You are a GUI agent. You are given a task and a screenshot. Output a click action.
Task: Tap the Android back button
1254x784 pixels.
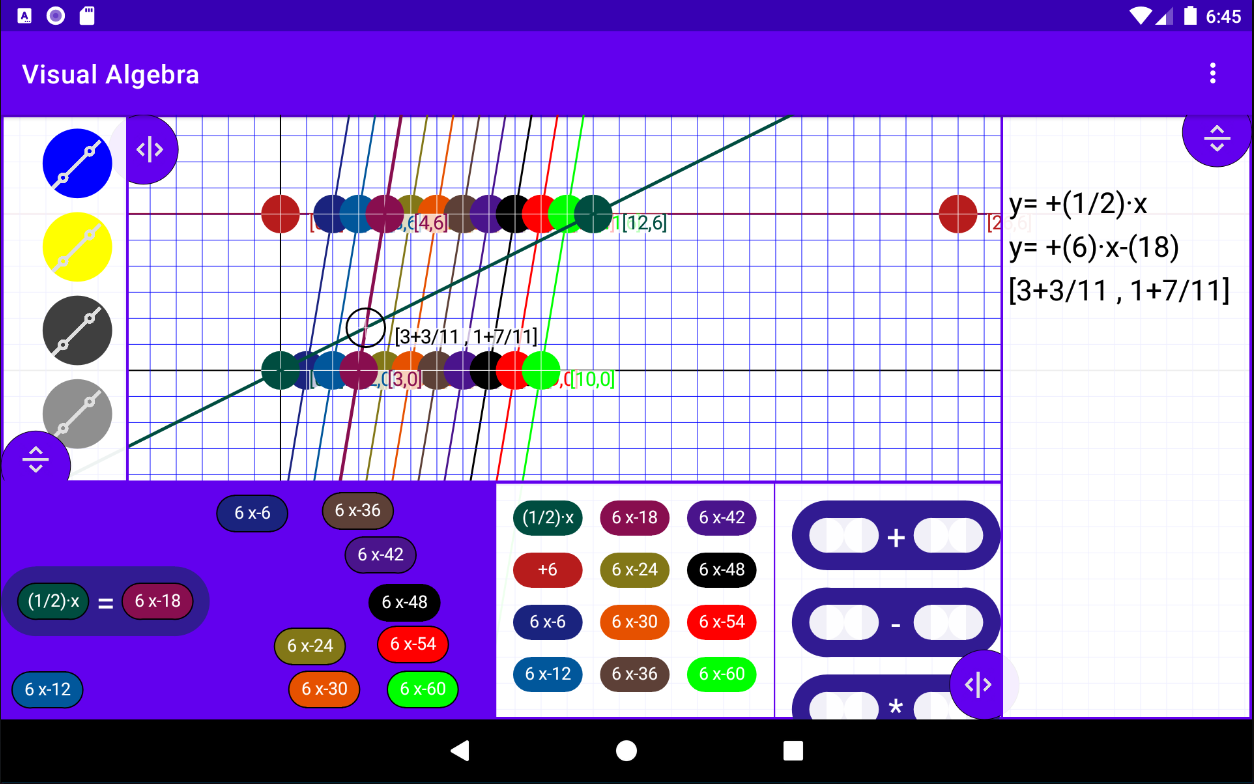coord(459,750)
